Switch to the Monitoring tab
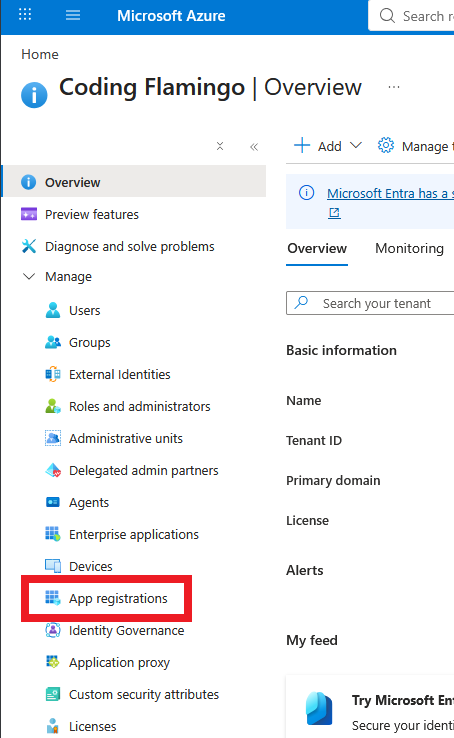 click(x=409, y=248)
